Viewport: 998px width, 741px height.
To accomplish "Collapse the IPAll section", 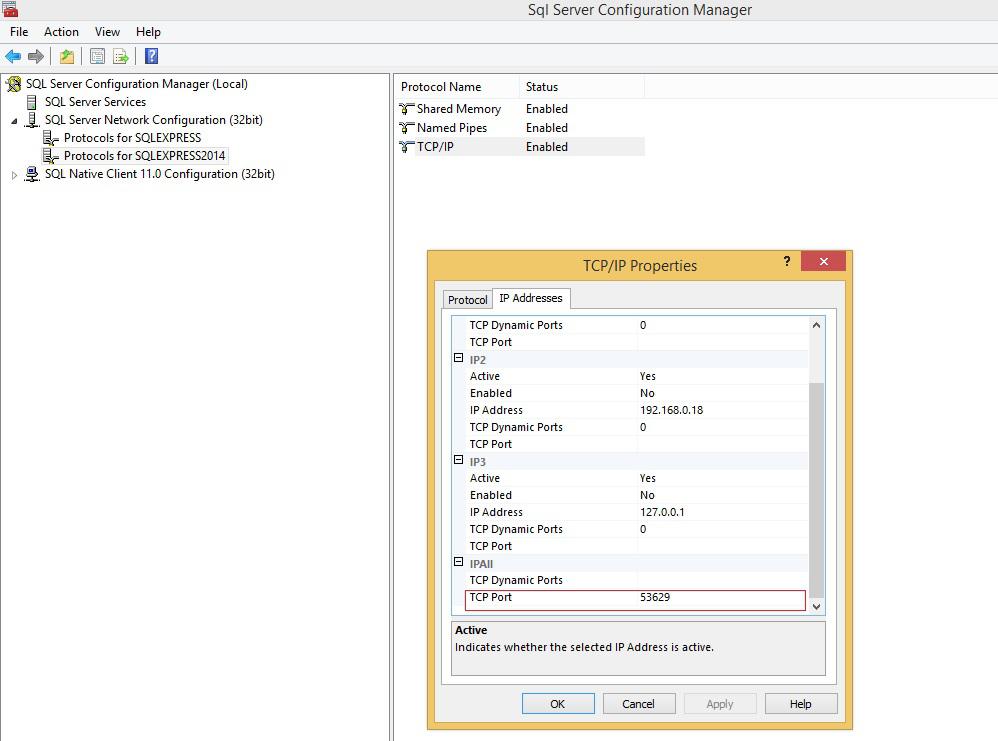I will tap(458, 561).
